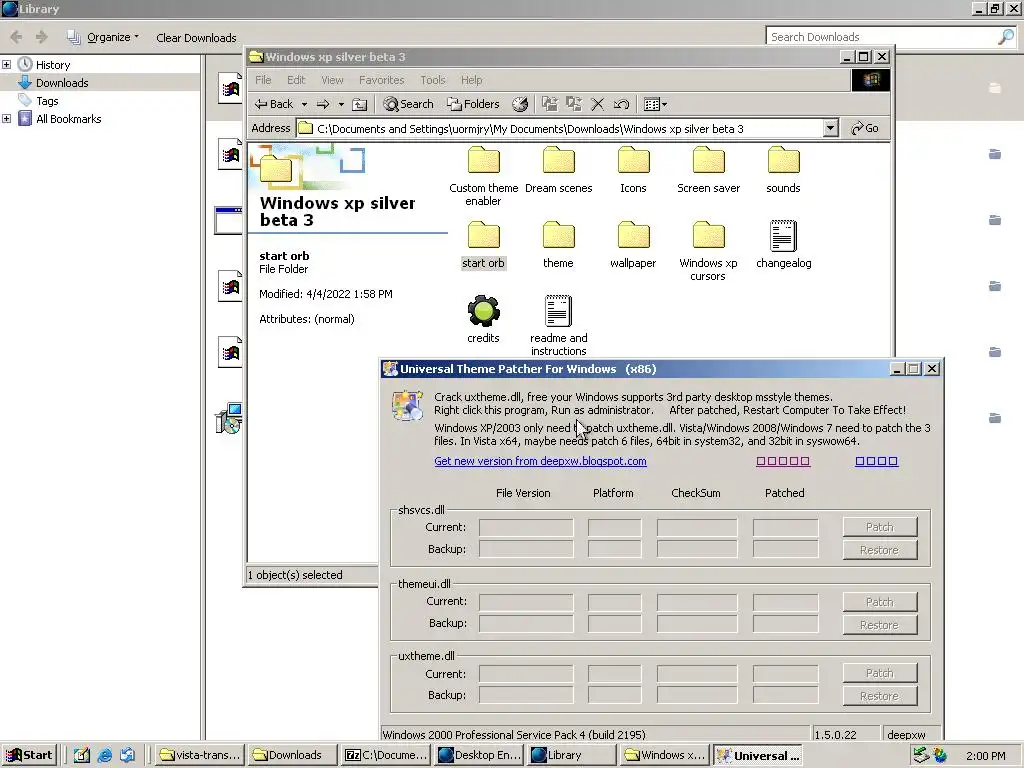This screenshot has width=1024, height=768.
Task: Launch Internet Explorer from quick launch
Action: click(104, 755)
